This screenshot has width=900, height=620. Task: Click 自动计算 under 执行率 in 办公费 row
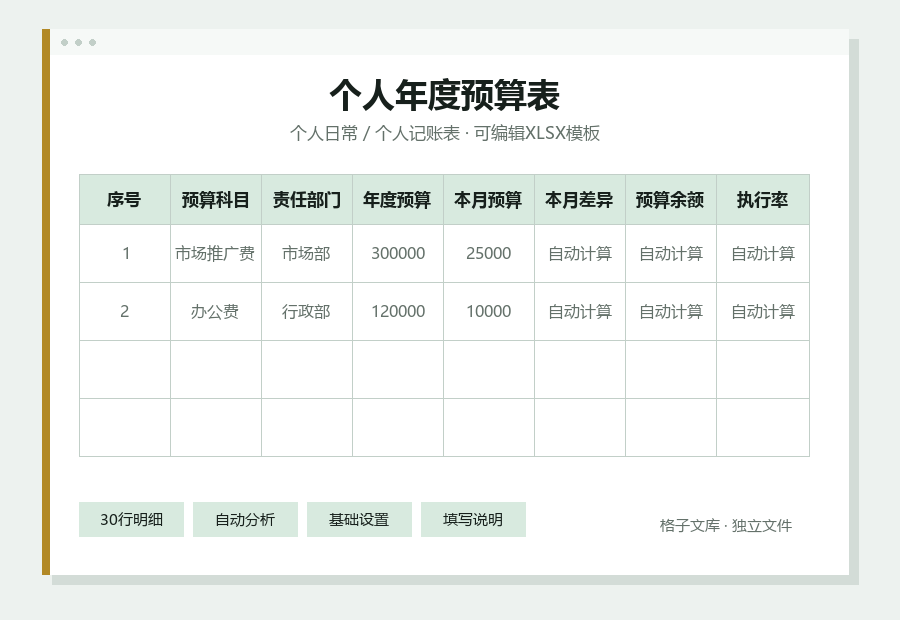[x=763, y=312]
